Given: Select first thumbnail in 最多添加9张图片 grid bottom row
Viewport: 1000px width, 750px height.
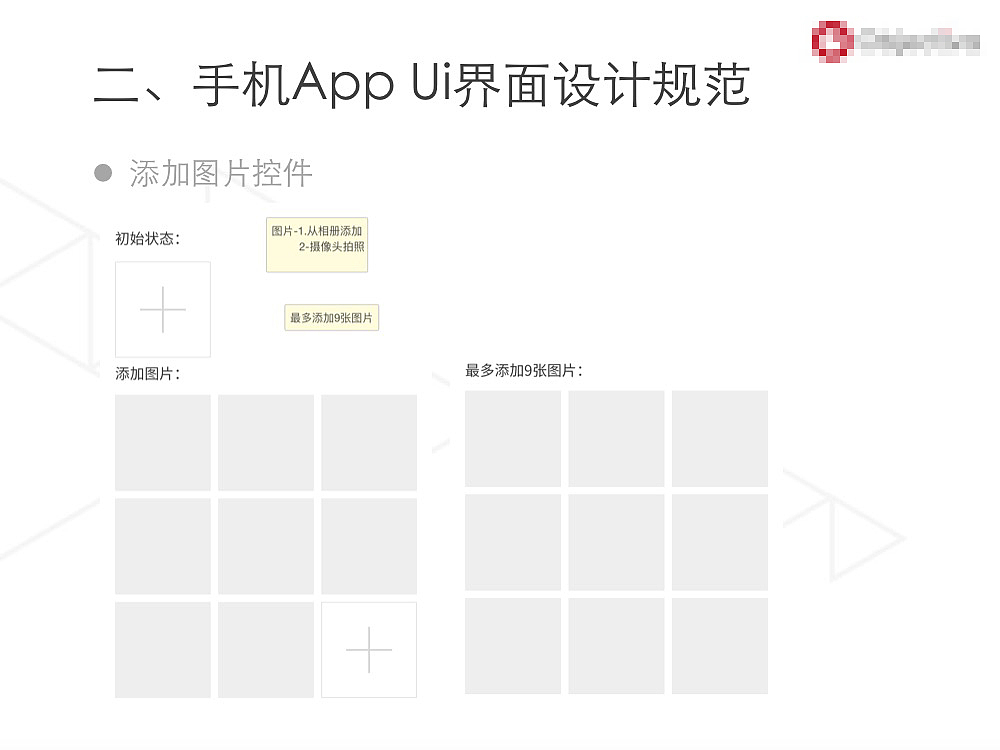Looking at the screenshot, I should pos(513,646).
